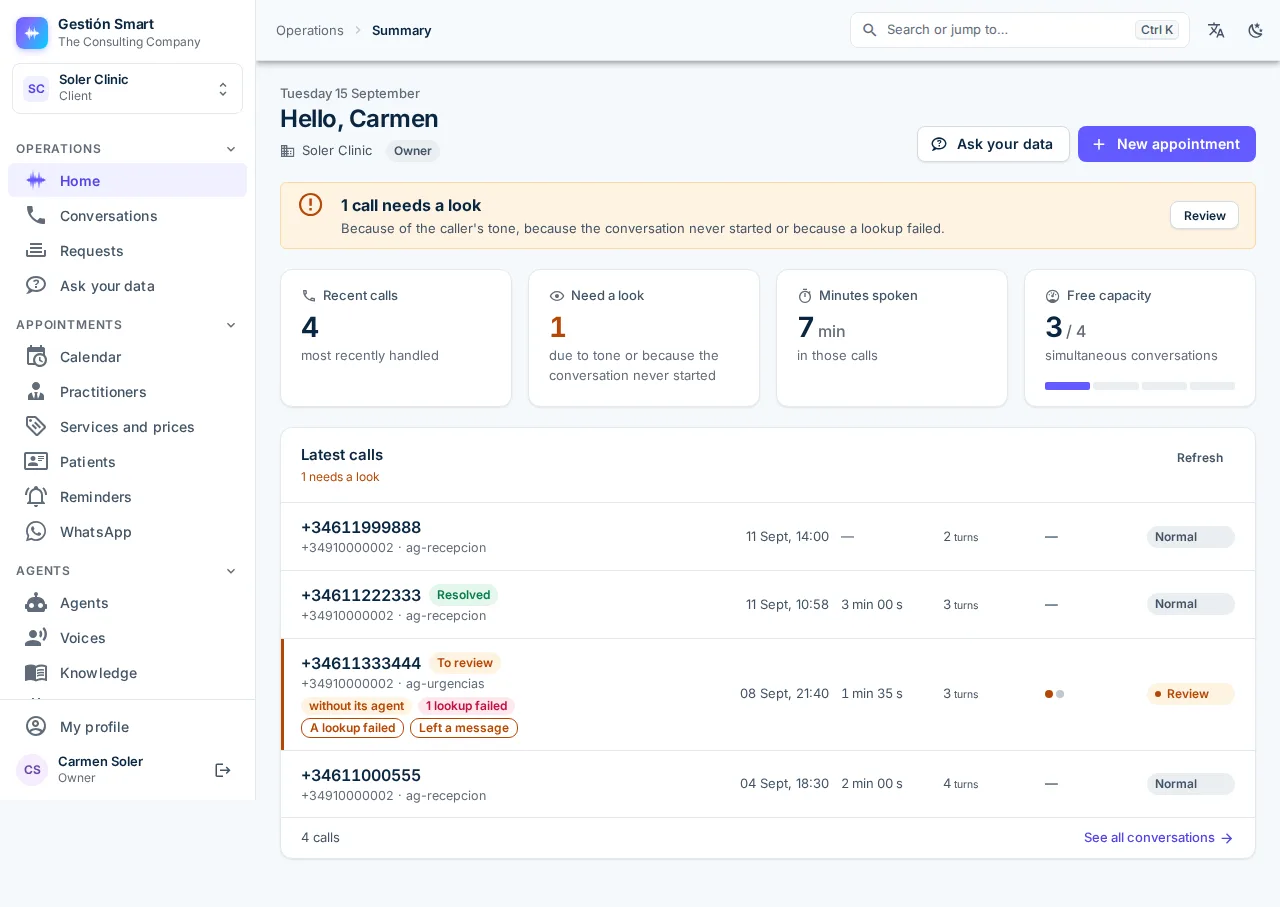Click the search magnifier icon
This screenshot has height=907, width=1280.
click(x=869, y=30)
